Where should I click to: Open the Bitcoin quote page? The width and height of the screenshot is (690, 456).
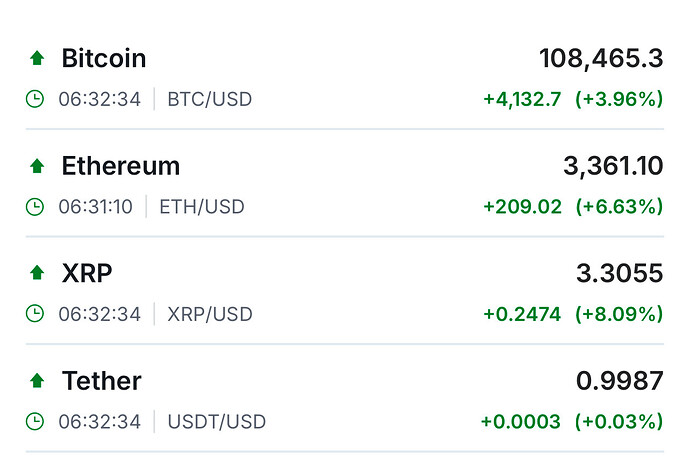coord(104,58)
